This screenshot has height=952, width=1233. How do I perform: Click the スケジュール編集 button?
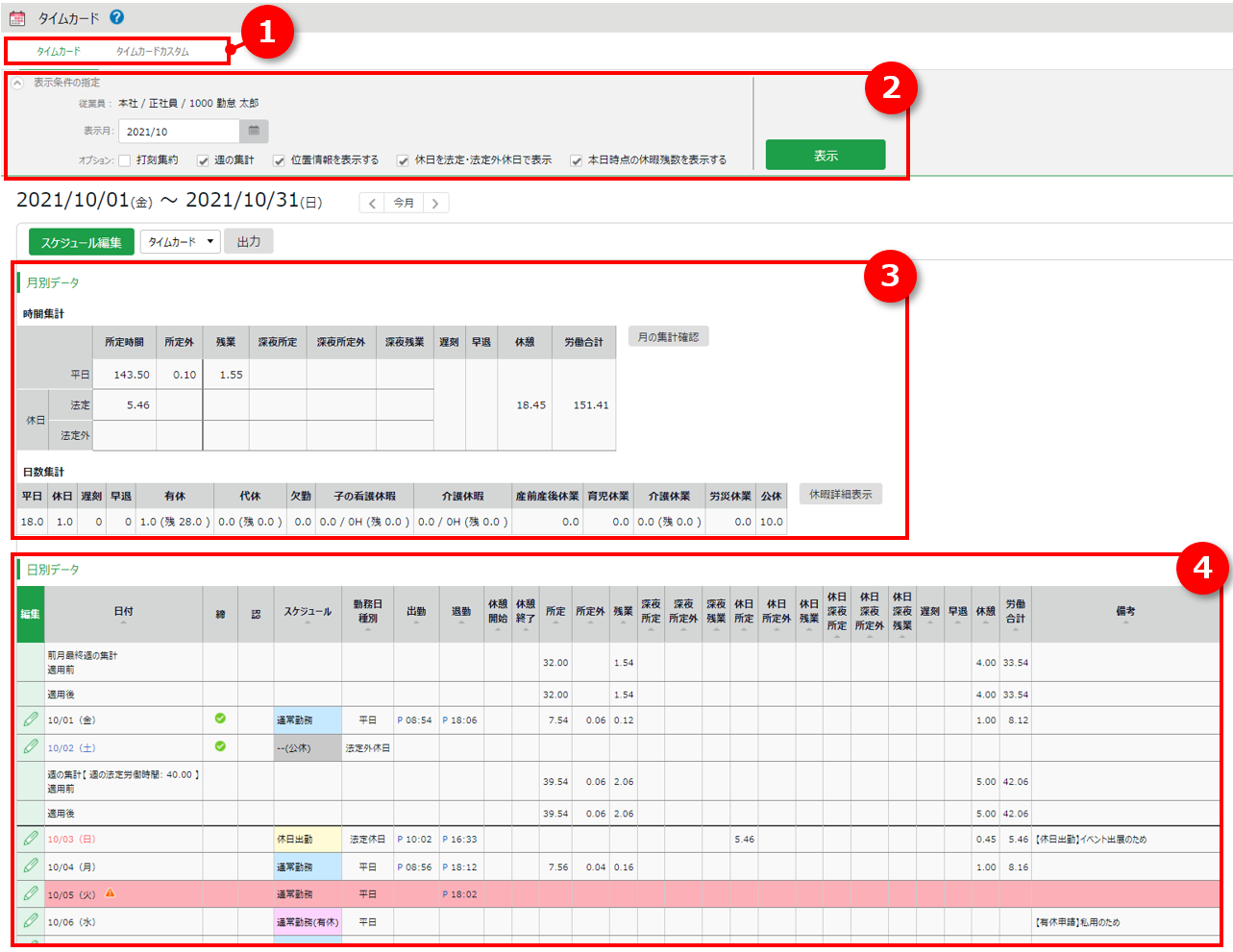81,242
